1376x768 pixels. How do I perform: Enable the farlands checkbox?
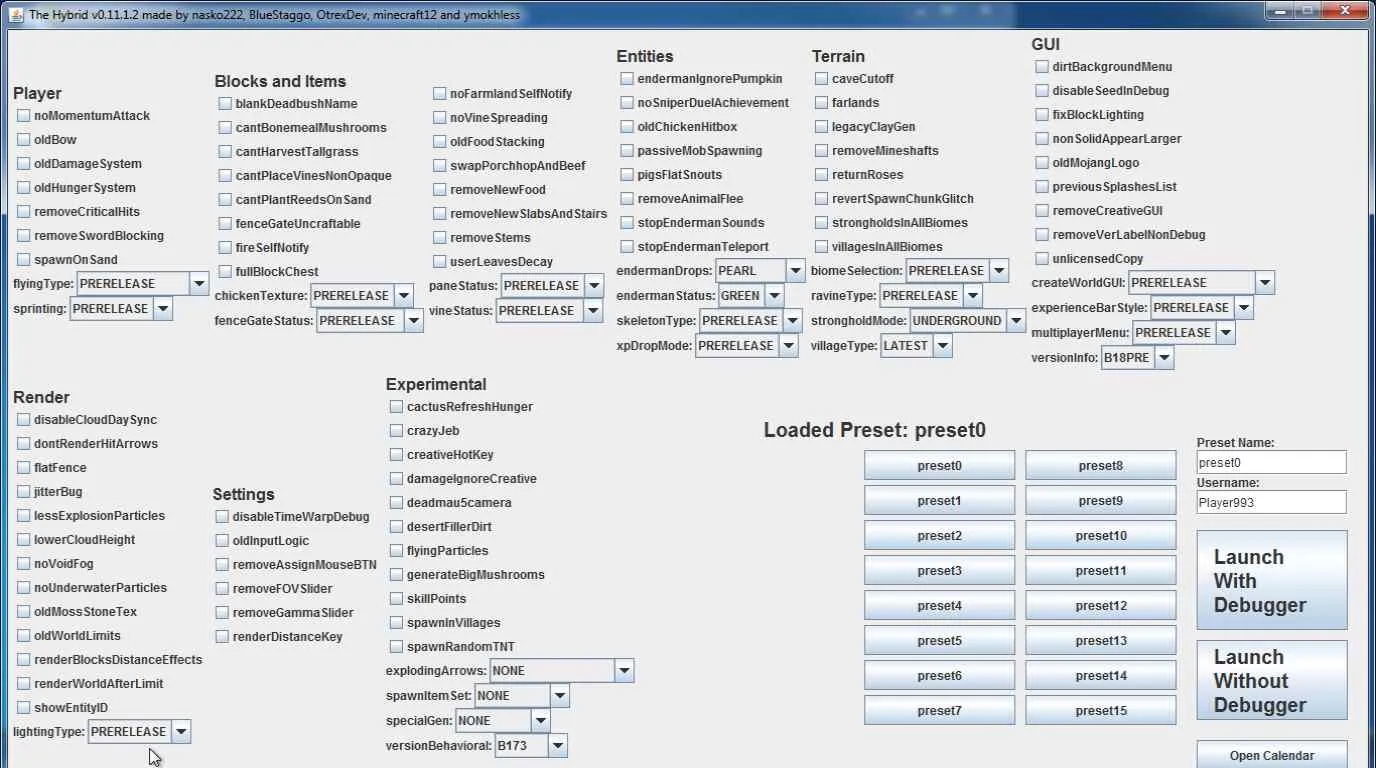point(822,103)
